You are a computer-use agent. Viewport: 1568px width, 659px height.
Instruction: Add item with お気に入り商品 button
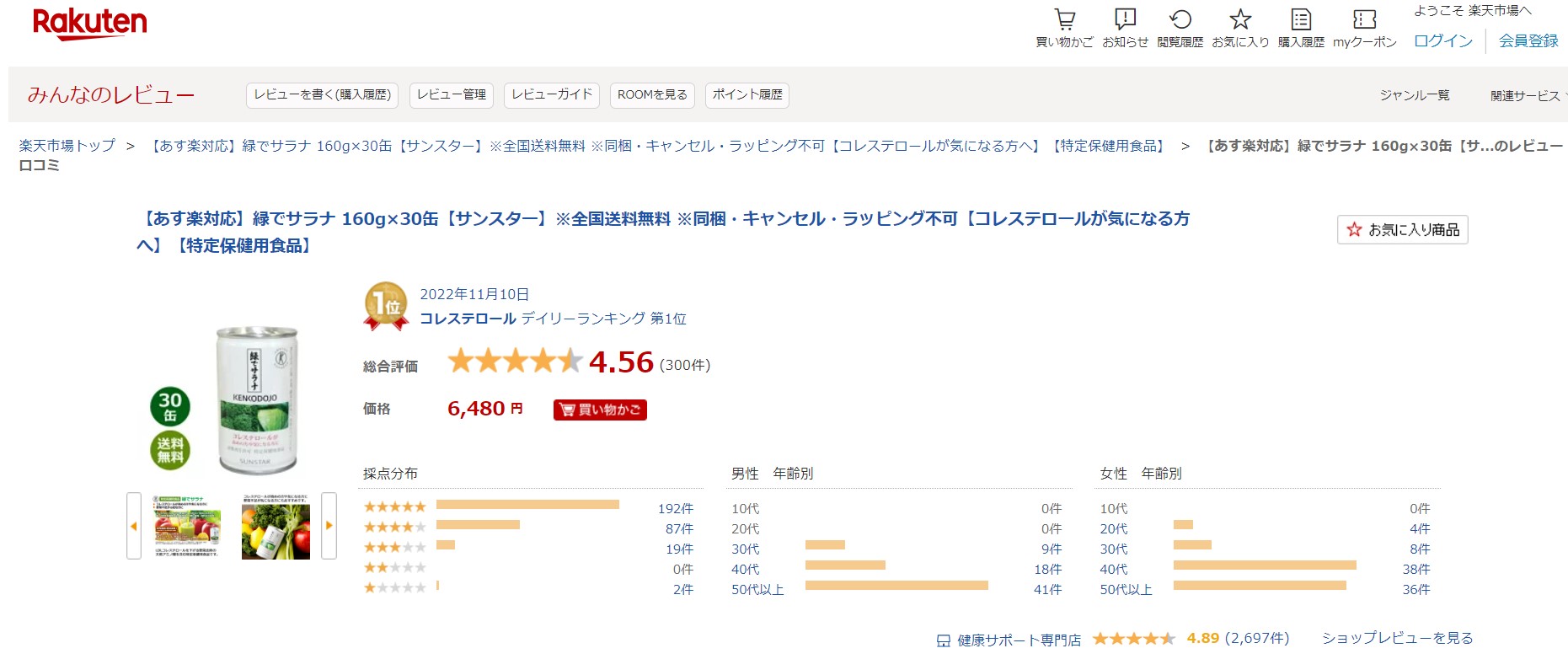point(1403,229)
